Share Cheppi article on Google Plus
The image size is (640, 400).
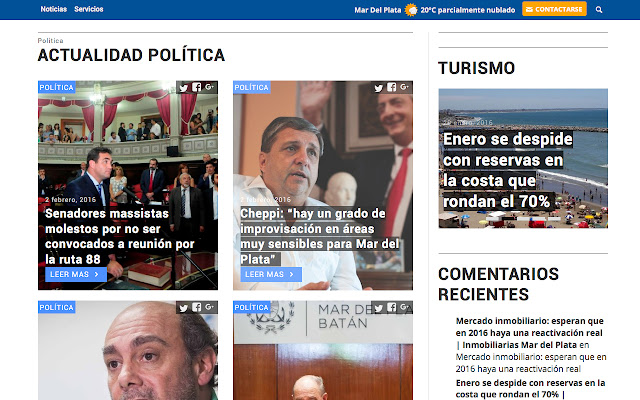[x=404, y=87]
